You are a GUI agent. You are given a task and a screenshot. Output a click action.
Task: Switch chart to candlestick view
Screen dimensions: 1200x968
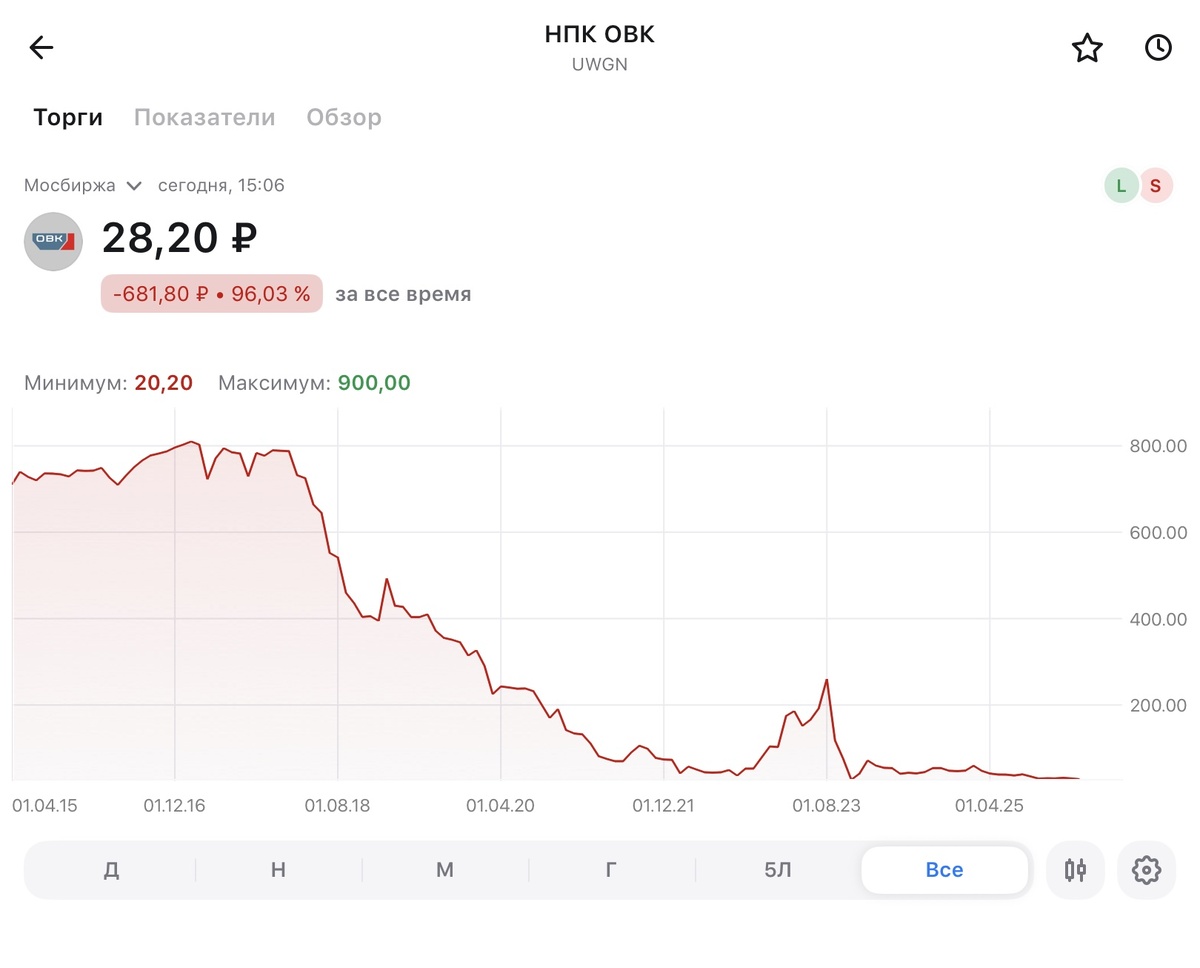[1075, 870]
